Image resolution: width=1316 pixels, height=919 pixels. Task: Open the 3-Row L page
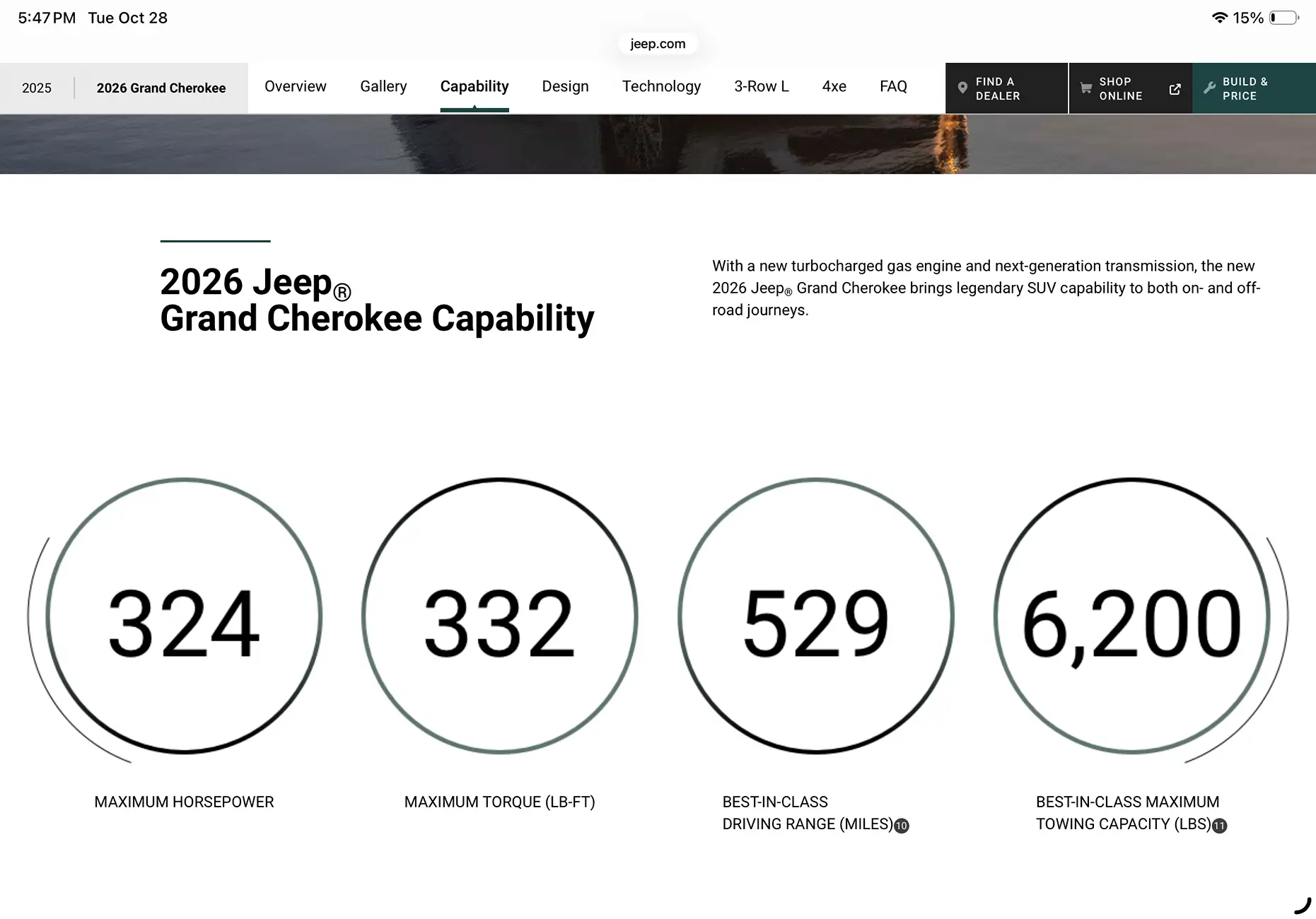[762, 86]
